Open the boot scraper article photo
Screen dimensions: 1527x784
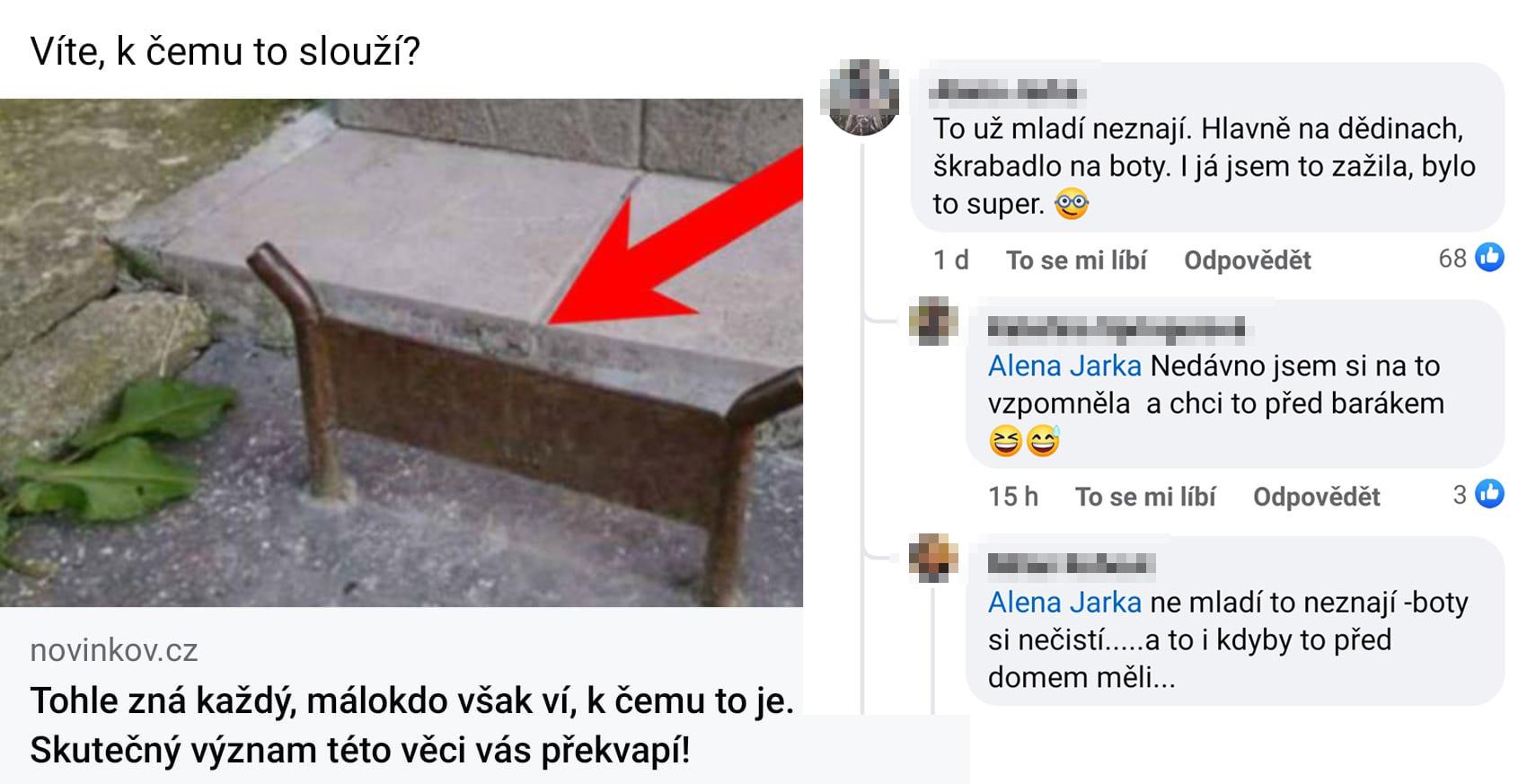[x=402, y=353]
